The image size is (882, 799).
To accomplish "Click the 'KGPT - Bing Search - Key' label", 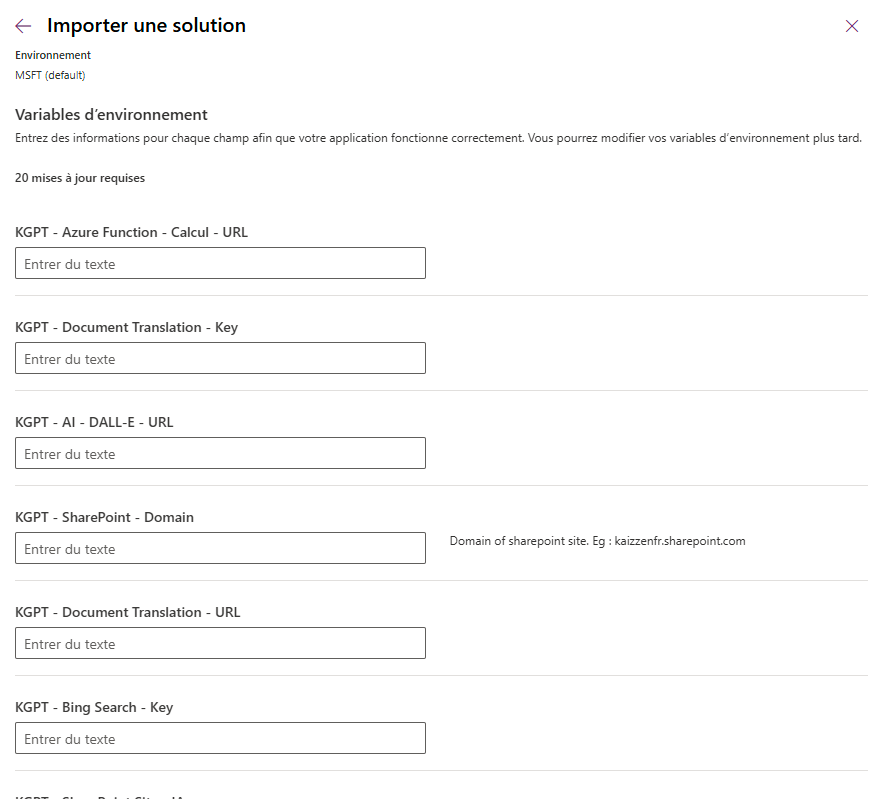I will (94, 708).
